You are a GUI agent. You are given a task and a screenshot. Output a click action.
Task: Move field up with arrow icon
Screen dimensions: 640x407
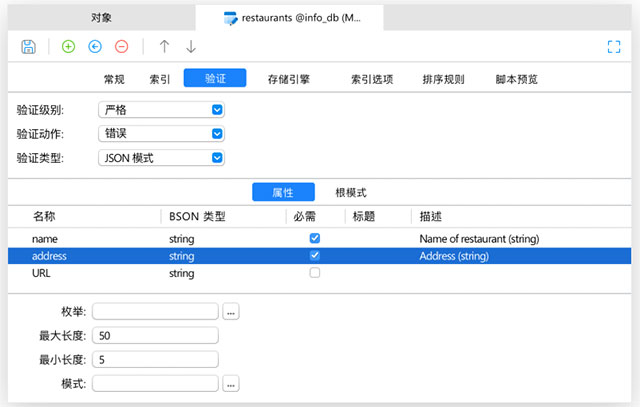(164, 47)
